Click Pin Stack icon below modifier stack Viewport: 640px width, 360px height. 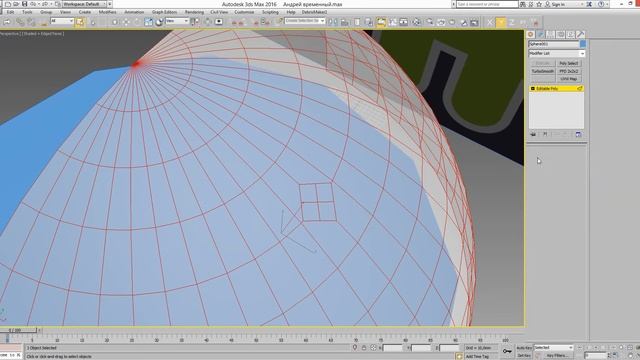click(533, 134)
